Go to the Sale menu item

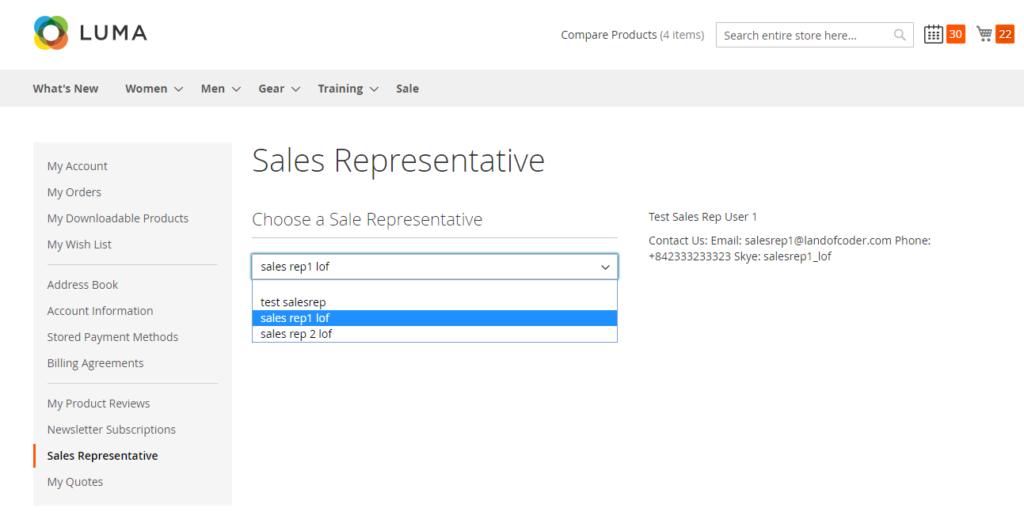point(407,89)
